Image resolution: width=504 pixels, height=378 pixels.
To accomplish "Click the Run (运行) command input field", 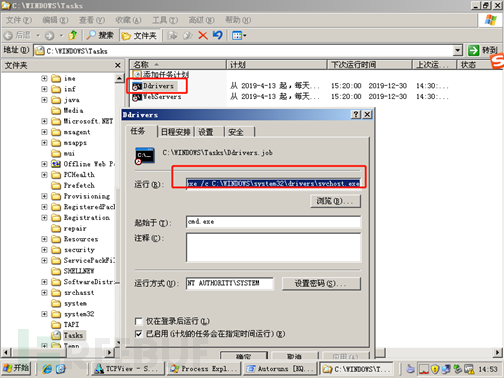I will click(x=273, y=184).
